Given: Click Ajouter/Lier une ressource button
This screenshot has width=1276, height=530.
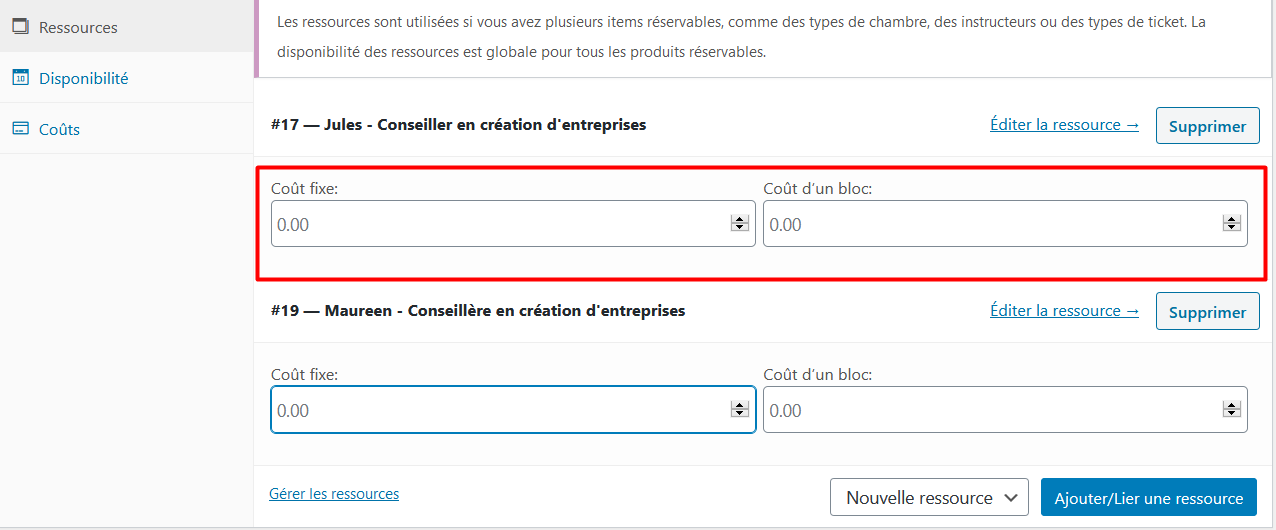Looking at the screenshot, I should (1148, 498).
